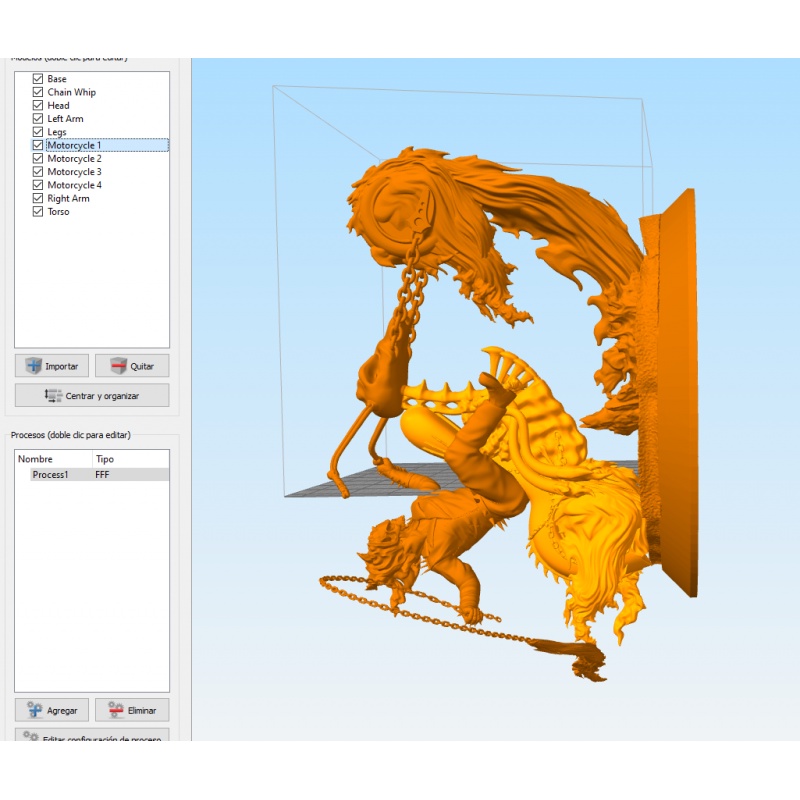Select the 'Motorcycle 4' model name
Viewport: 800px width, 800px height.
click(74, 185)
